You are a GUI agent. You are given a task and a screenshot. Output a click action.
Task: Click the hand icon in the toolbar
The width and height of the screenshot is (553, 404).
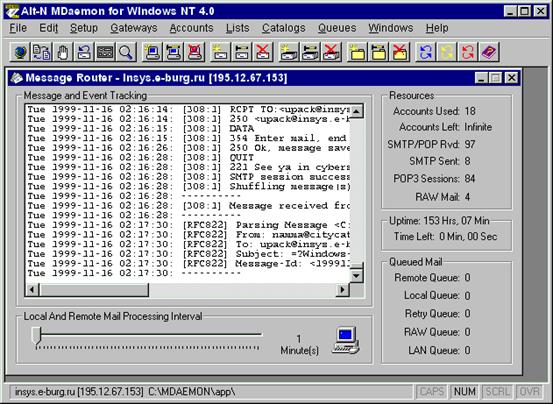tap(62, 52)
